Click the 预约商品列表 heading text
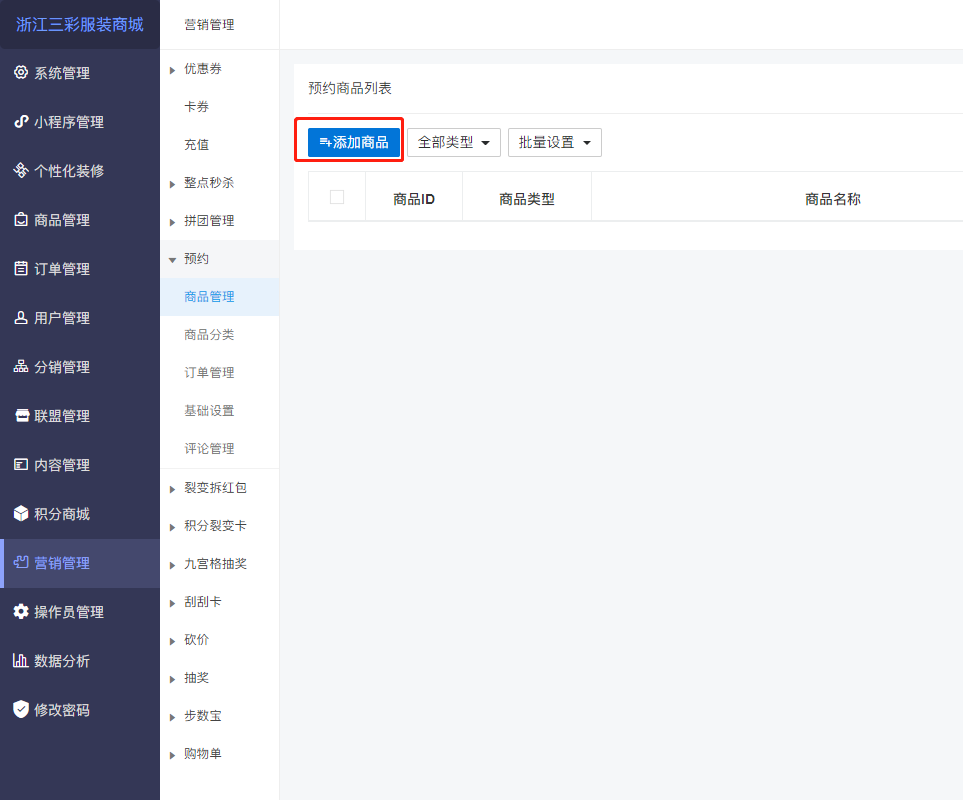 click(350, 88)
